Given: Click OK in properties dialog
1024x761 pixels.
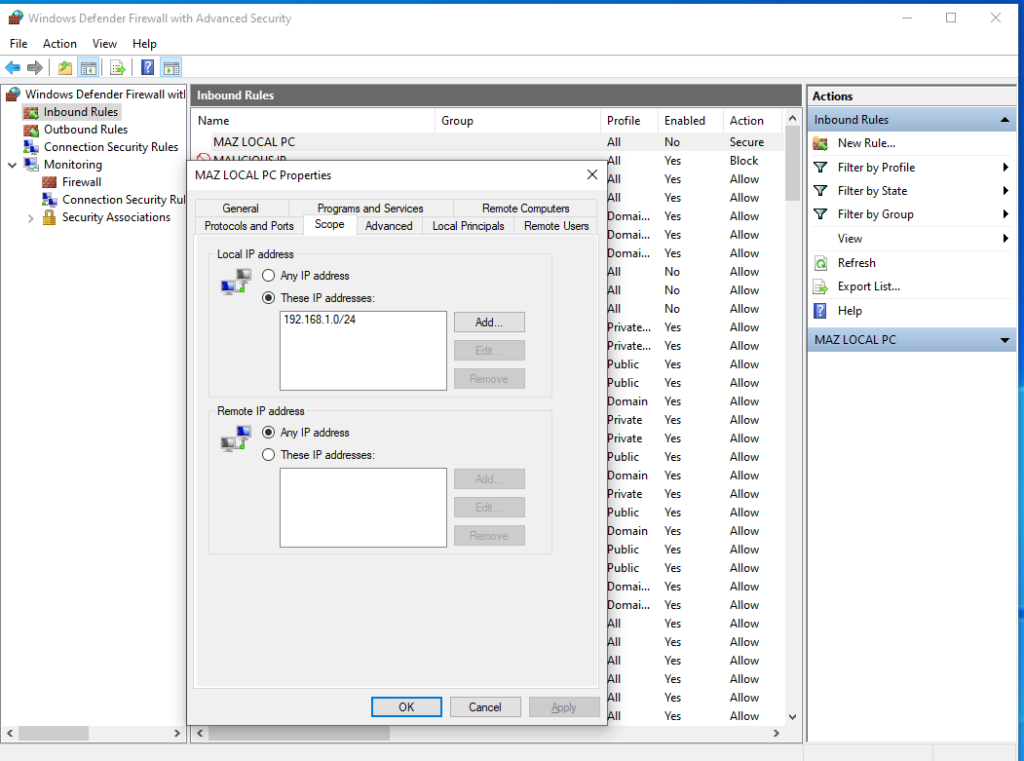Looking at the screenshot, I should [406, 707].
